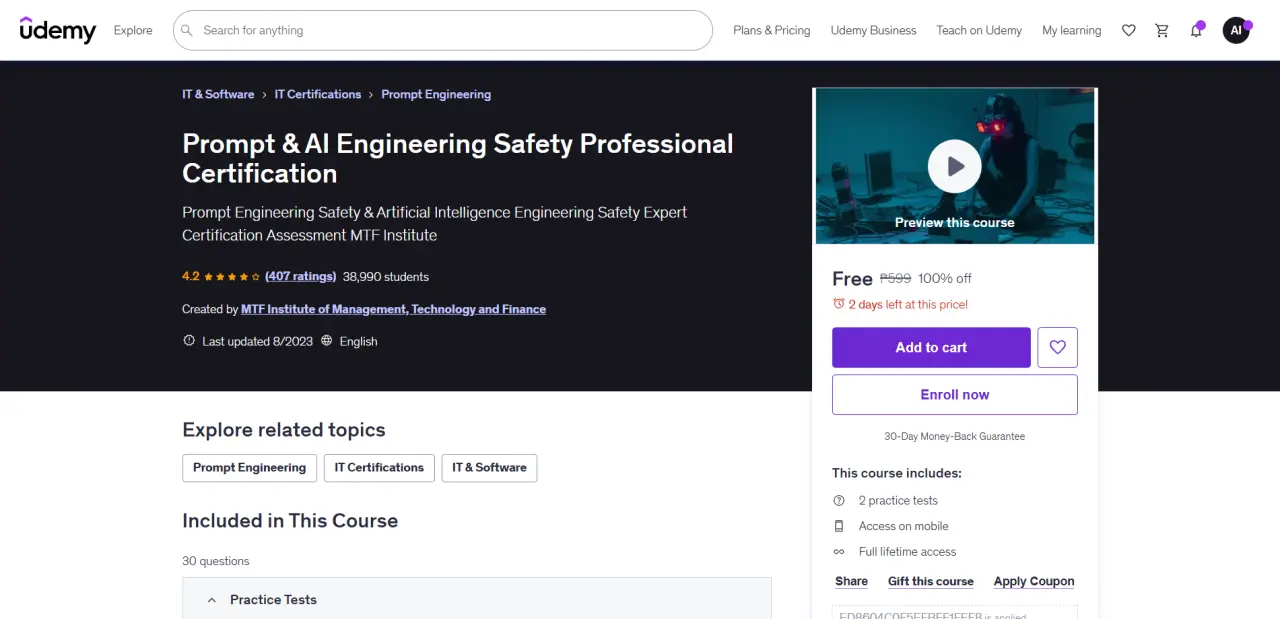Click the course title heading
The height and width of the screenshot is (619, 1280).
458,158
